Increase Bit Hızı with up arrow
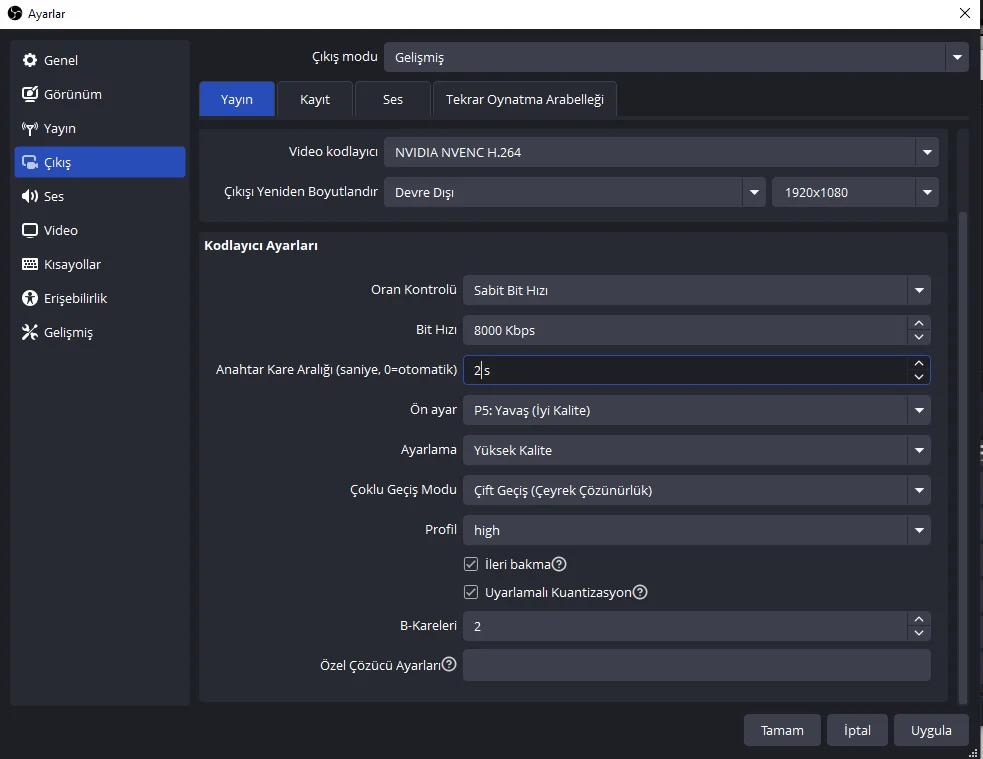This screenshot has height=759, width=983. coord(918,323)
